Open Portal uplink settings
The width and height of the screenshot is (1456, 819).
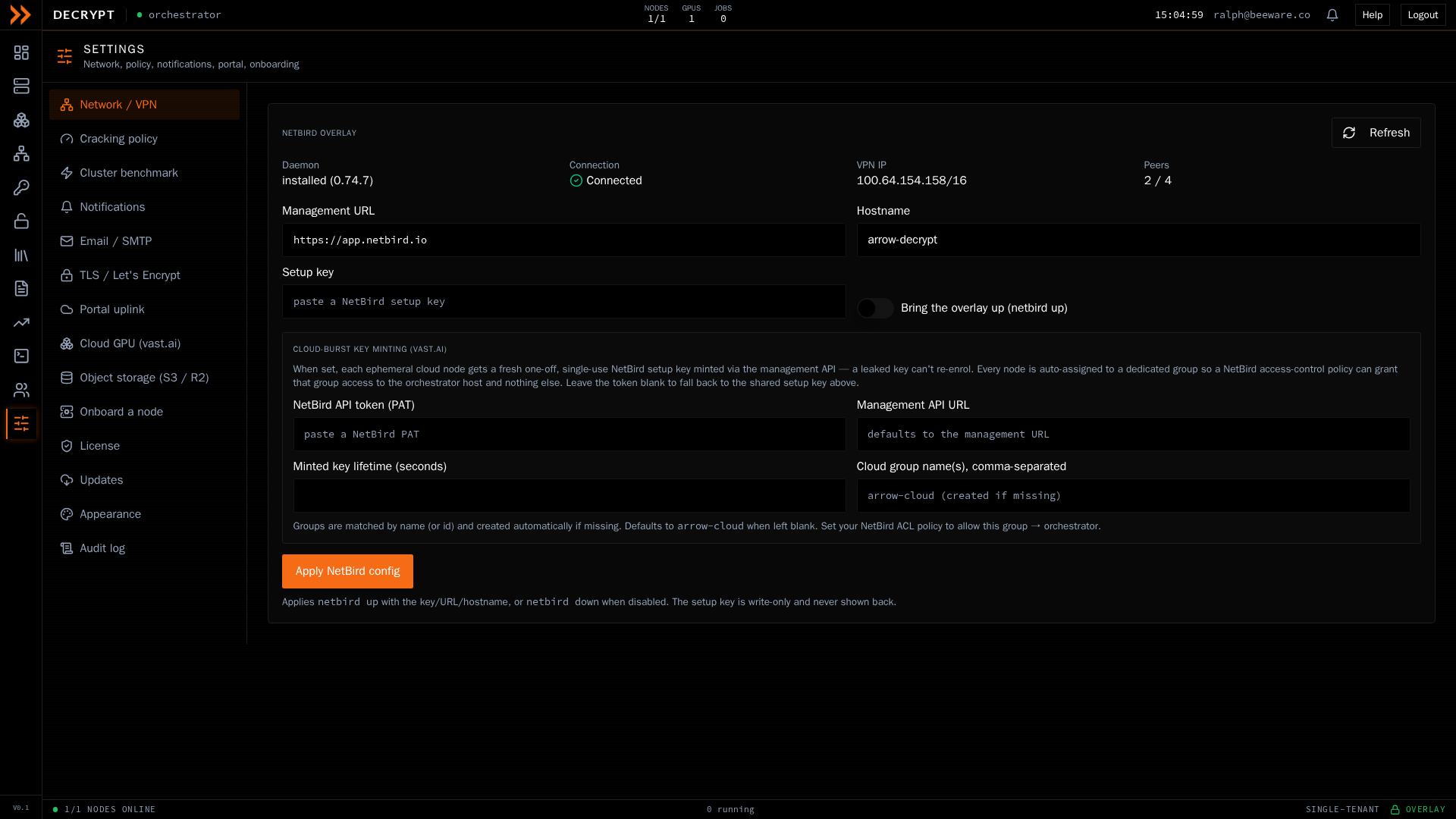pyautogui.click(x=144, y=309)
